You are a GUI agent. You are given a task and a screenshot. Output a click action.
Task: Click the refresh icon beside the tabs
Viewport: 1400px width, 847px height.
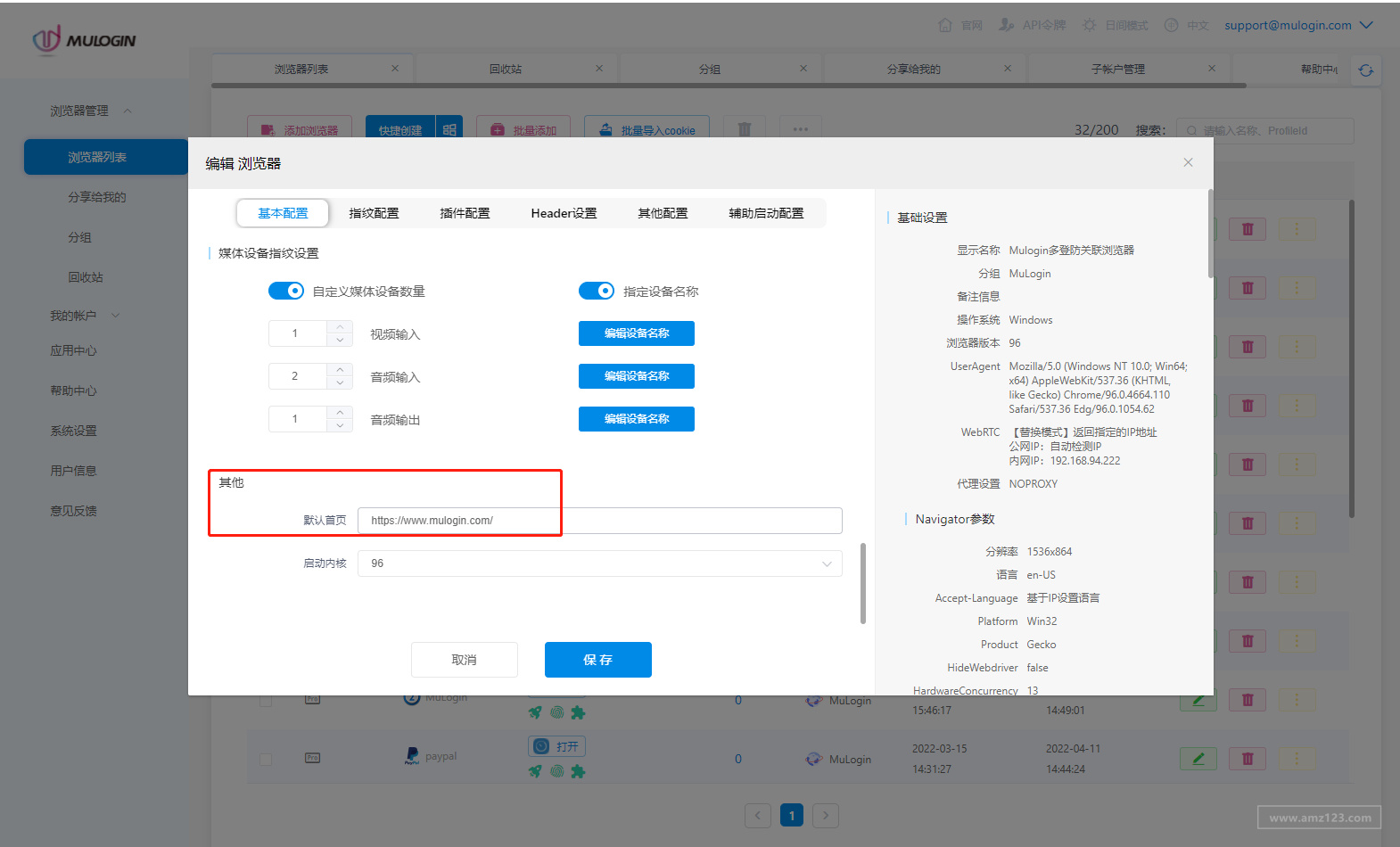point(1365,70)
